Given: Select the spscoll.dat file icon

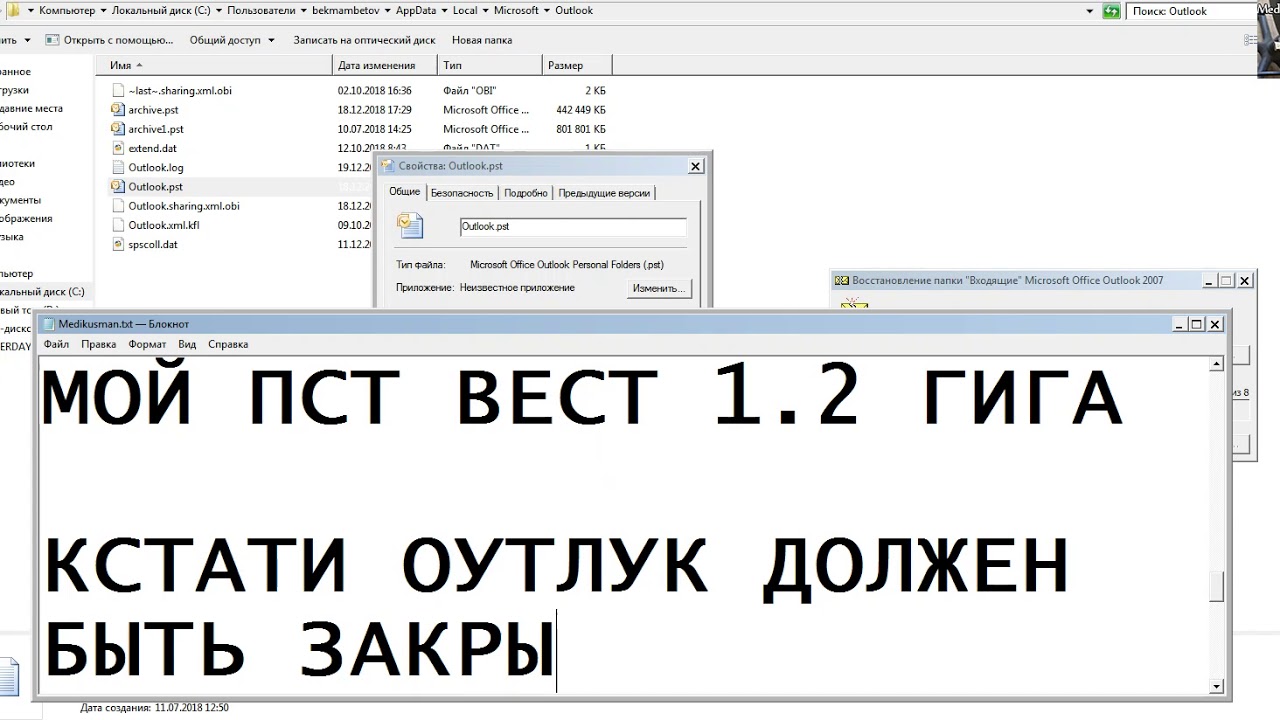Looking at the screenshot, I should coord(117,244).
